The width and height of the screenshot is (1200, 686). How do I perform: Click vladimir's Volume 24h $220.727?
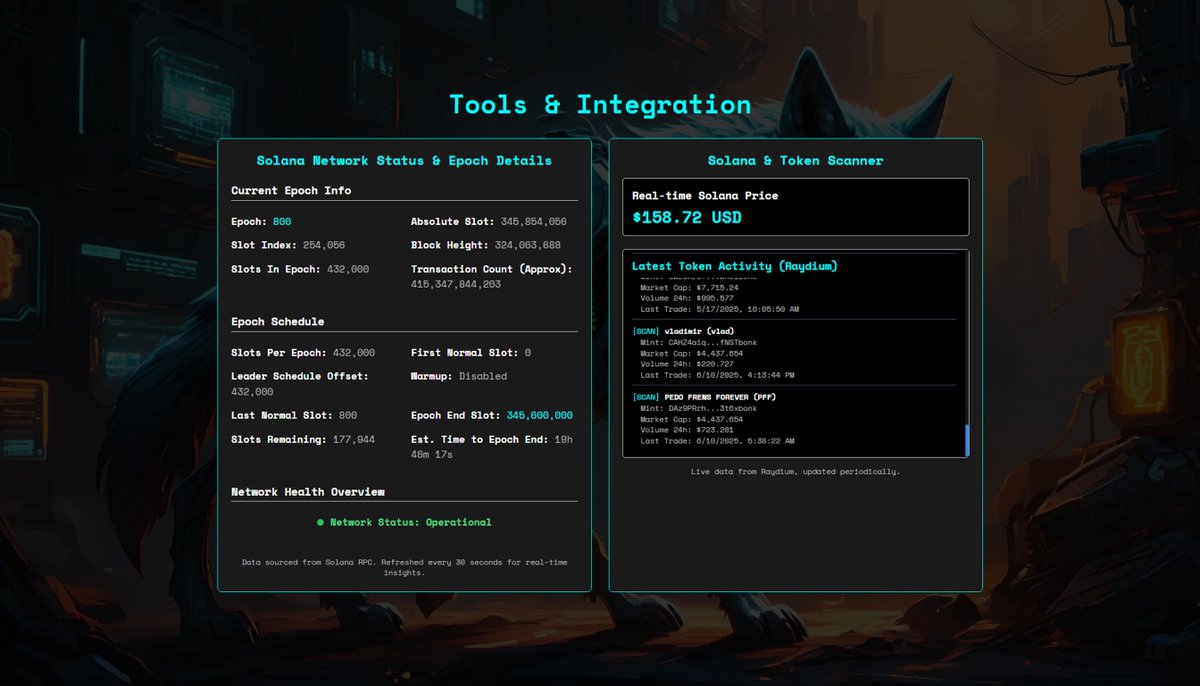click(686, 364)
